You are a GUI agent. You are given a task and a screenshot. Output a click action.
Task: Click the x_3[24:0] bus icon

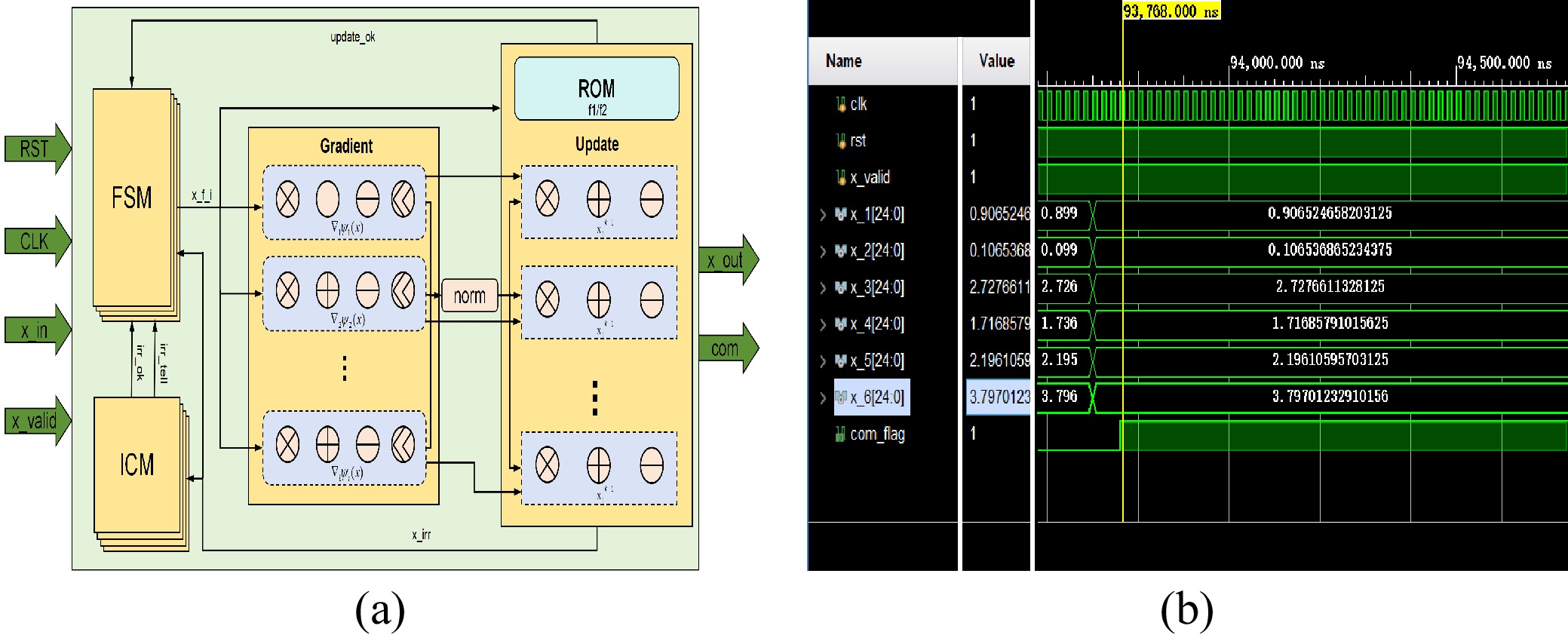tap(840, 288)
